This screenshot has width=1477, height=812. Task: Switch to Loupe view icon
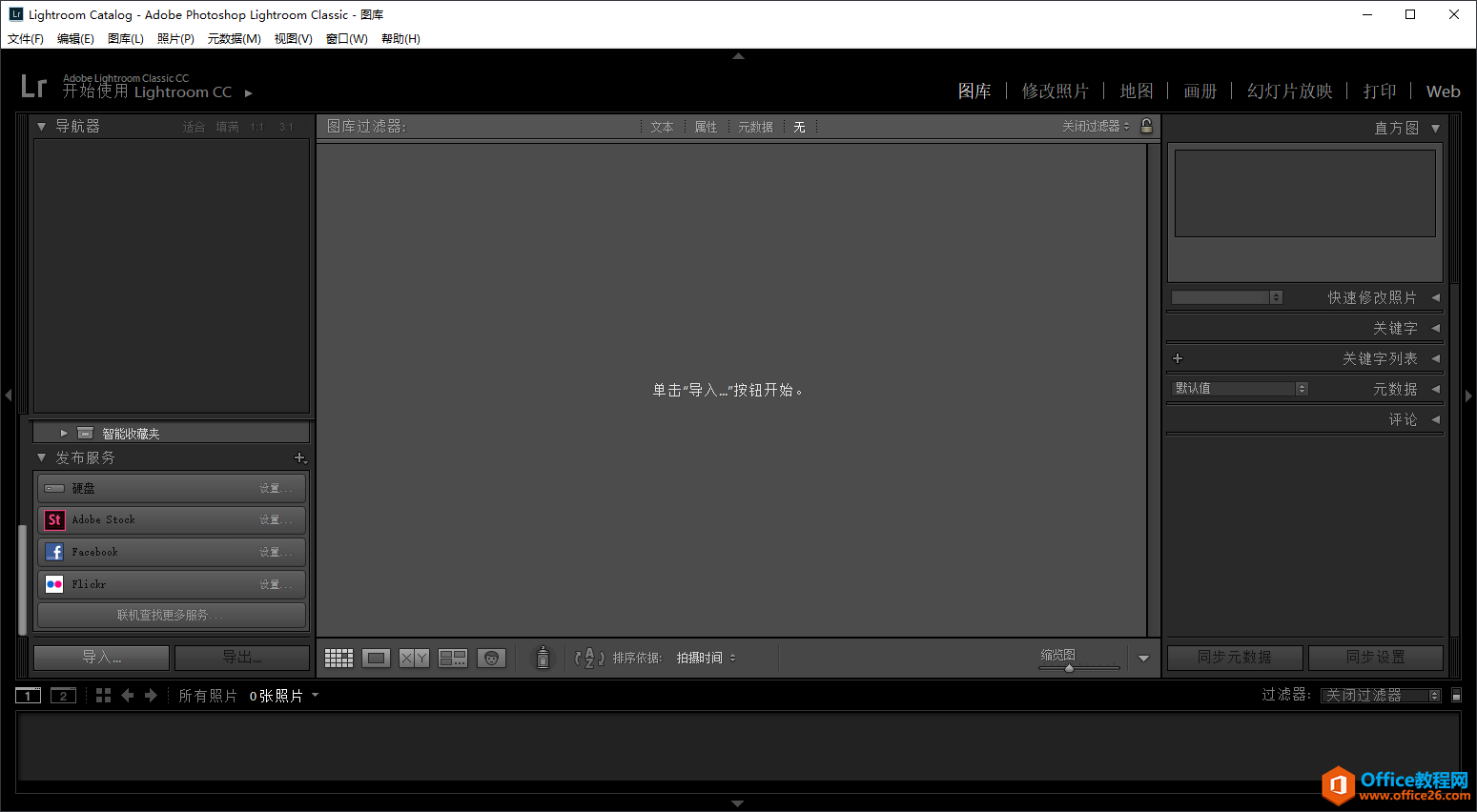pyautogui.click(x=377, y=658)
